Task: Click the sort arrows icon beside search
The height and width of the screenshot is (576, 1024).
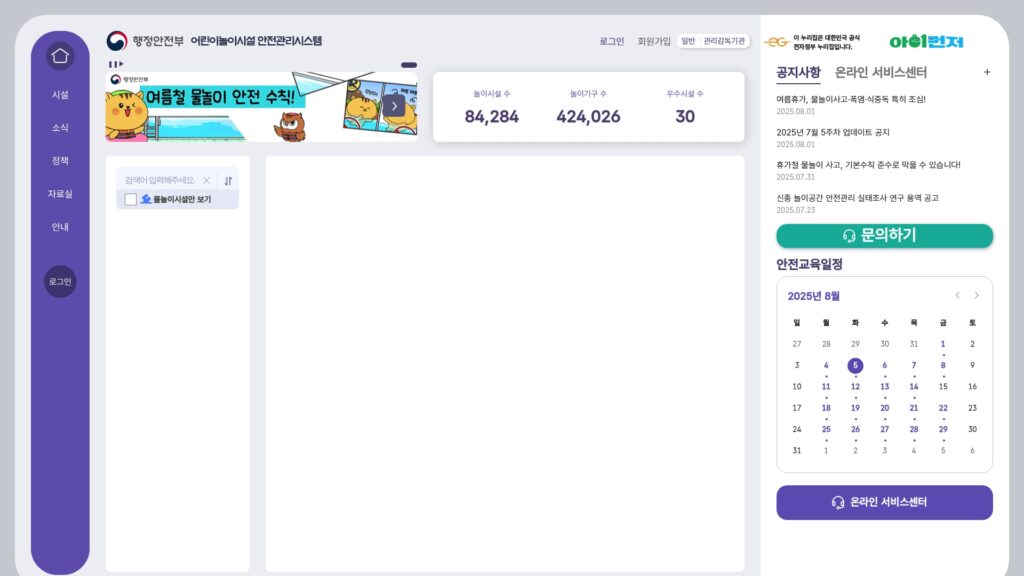Action: pos(228,181)
